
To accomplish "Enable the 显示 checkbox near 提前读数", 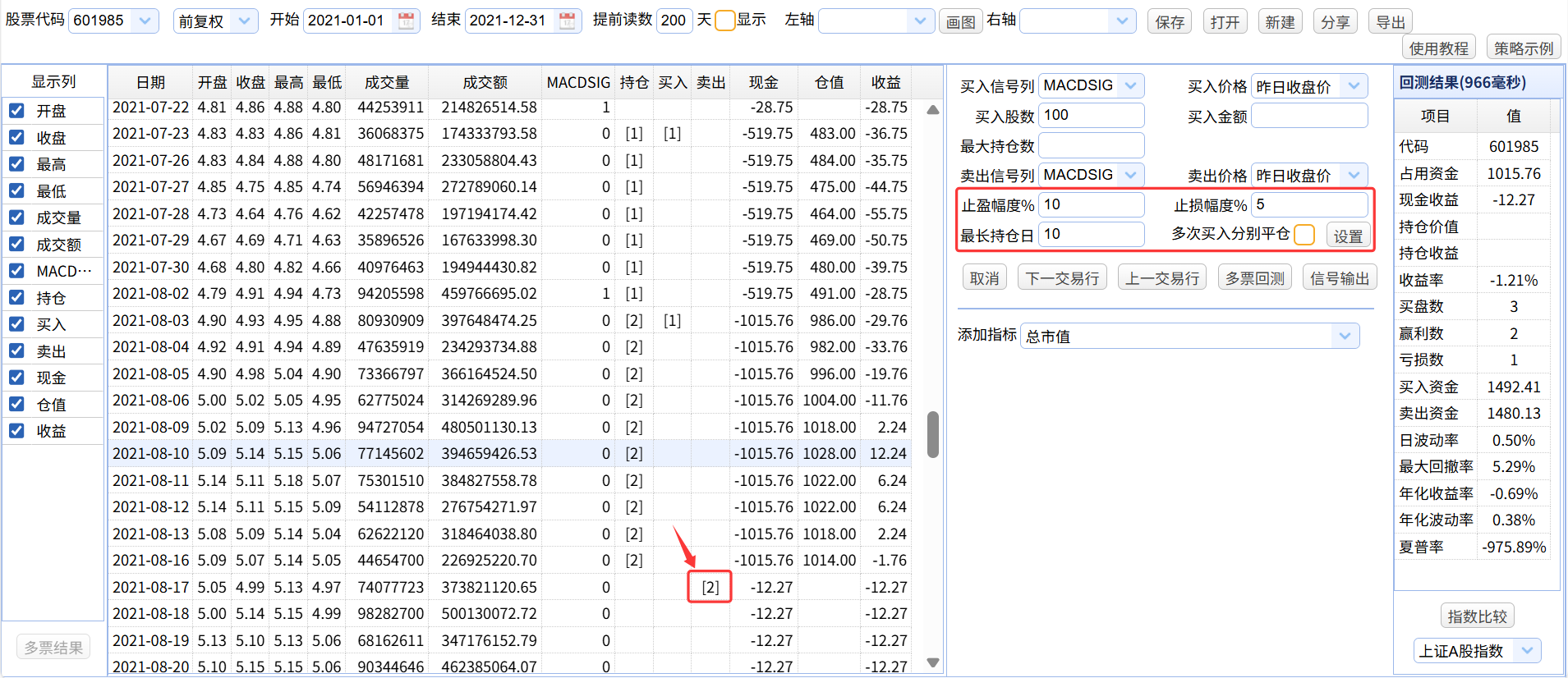I will (x=724, y=21).
